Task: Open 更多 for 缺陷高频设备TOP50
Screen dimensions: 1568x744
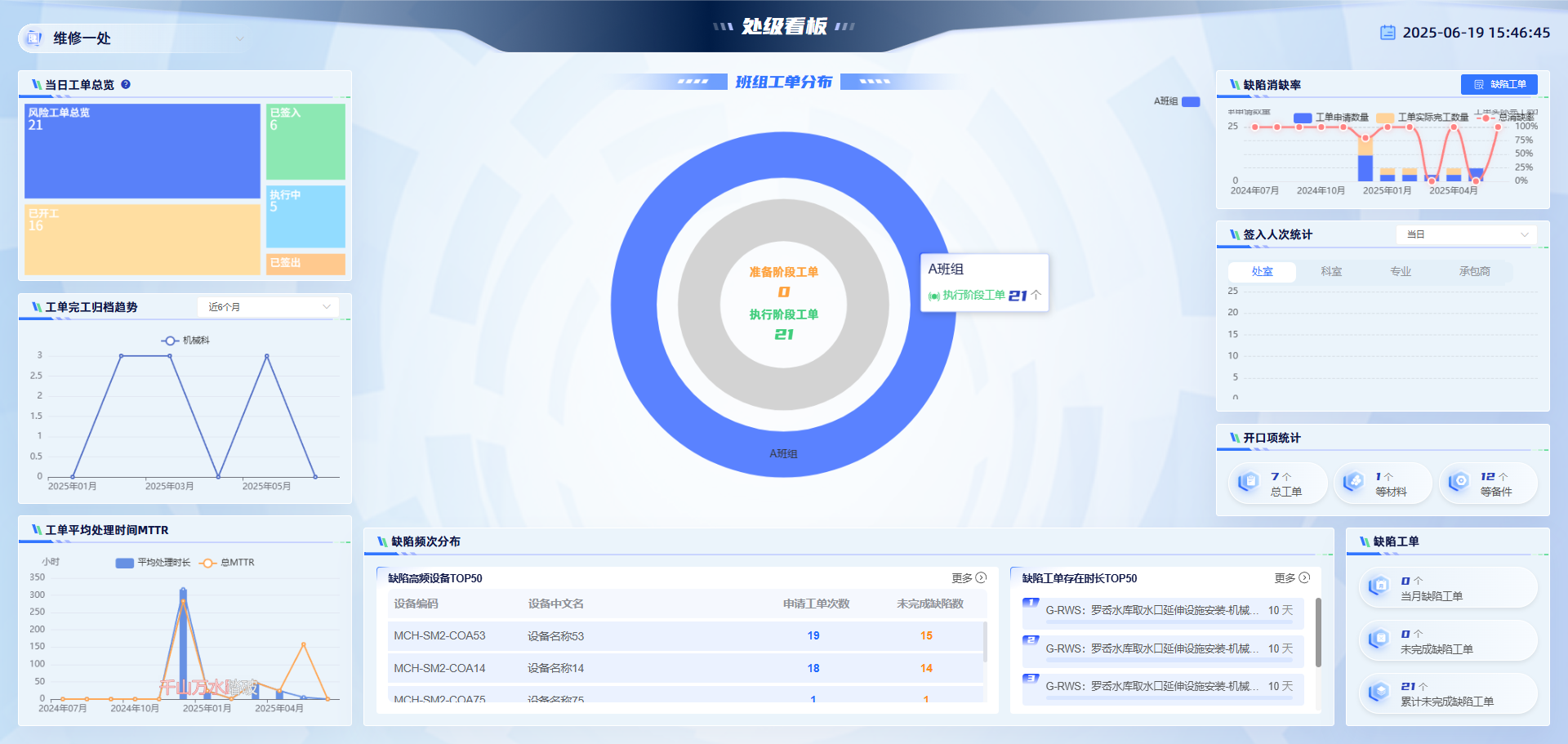Action: coord(969,578)
